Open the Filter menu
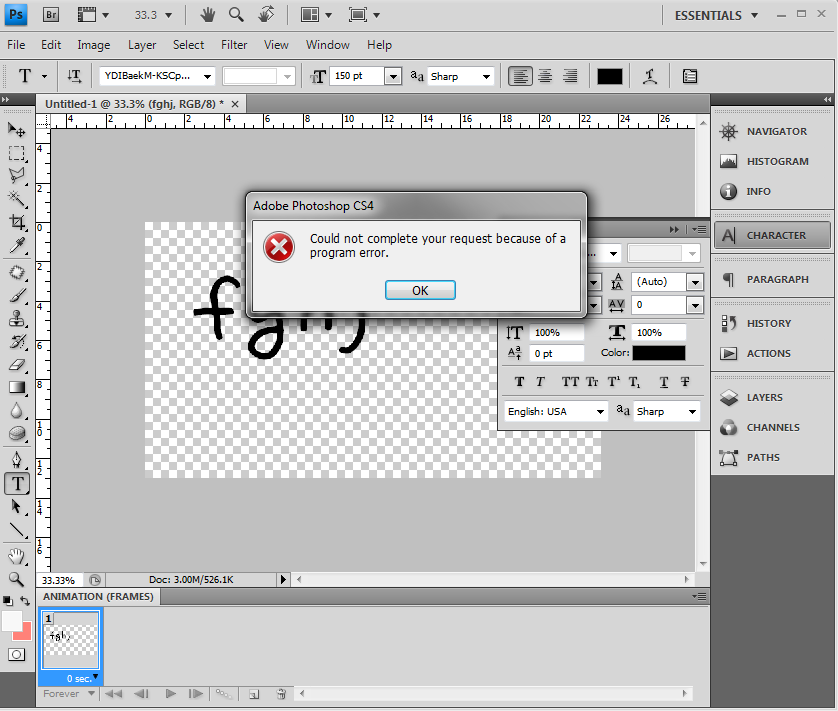This screenshot has width=838, height=711. click(x=234, y=45)
